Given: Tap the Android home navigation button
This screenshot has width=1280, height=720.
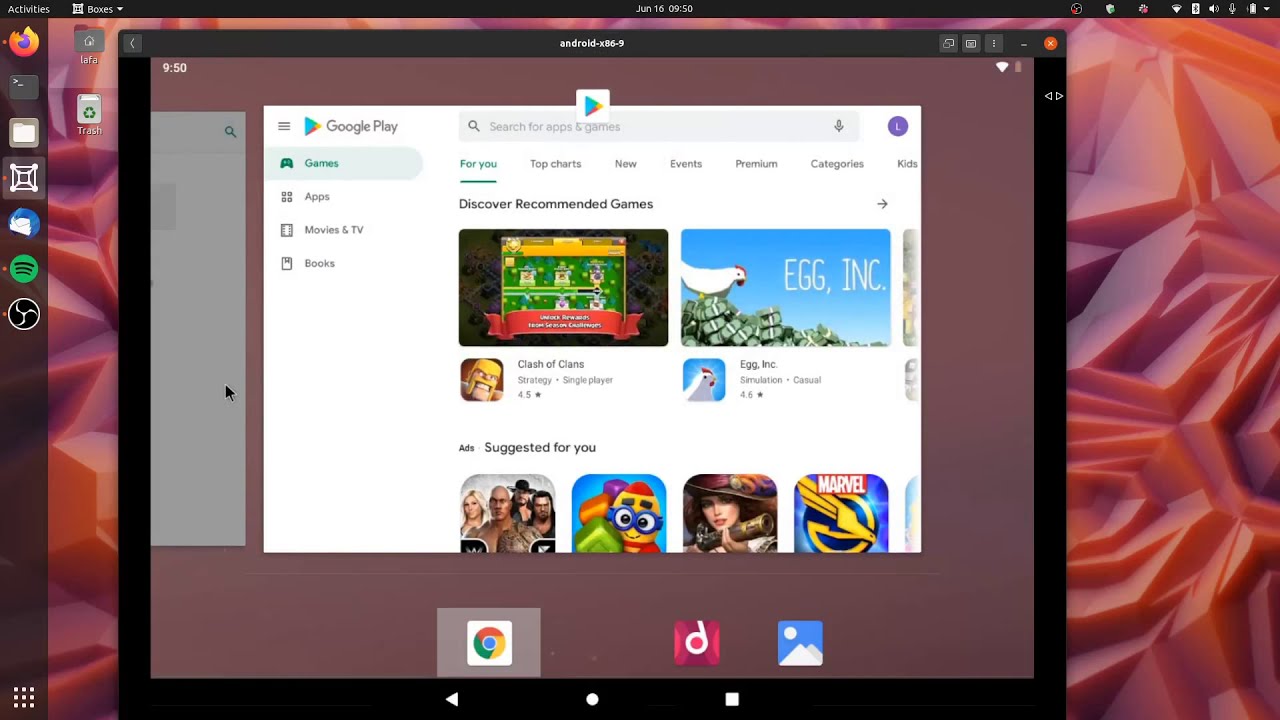Looking at the screenshot, I should coord(592,699).
